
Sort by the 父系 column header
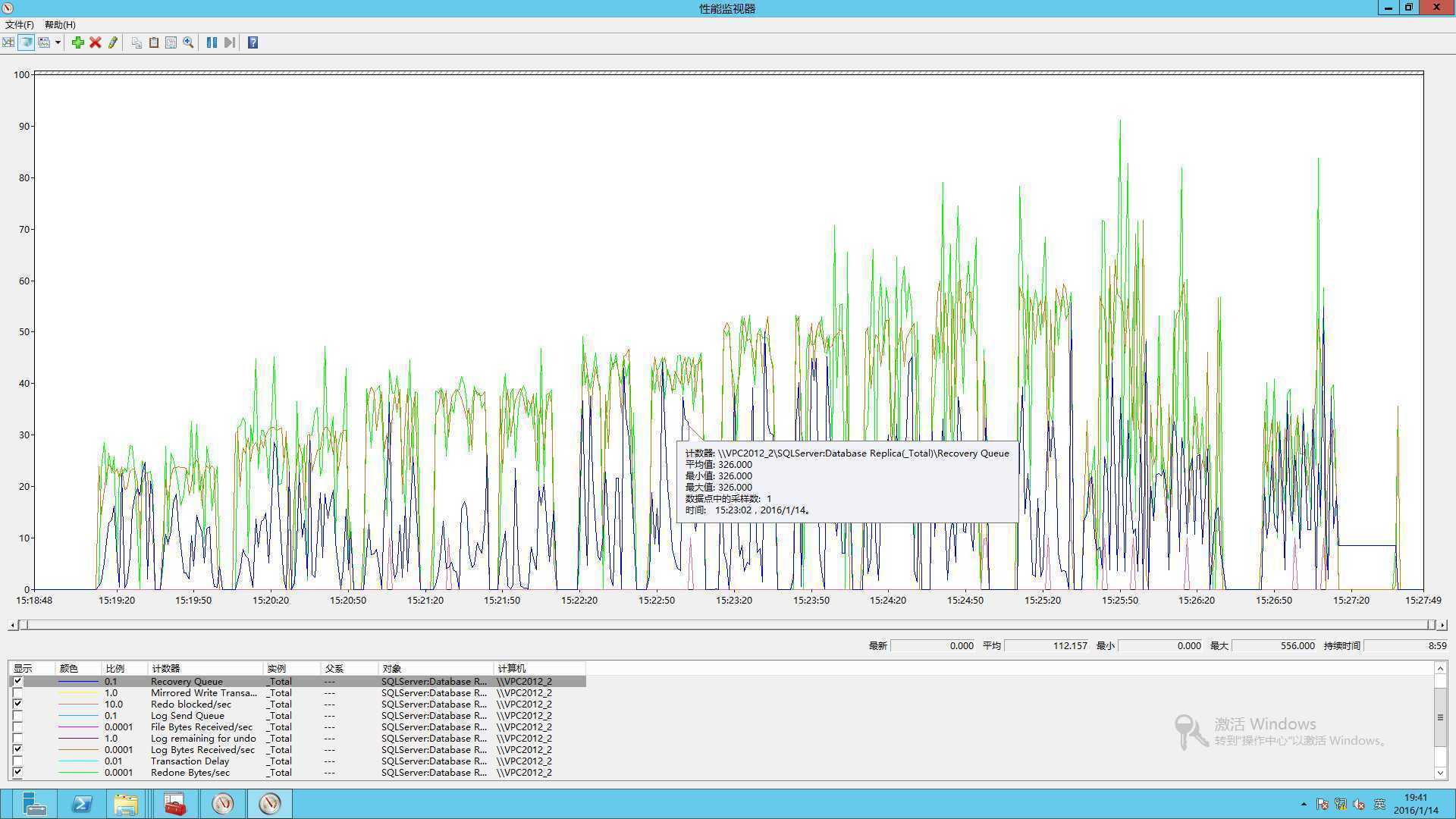pyautogui.click(x=350, y=668)
